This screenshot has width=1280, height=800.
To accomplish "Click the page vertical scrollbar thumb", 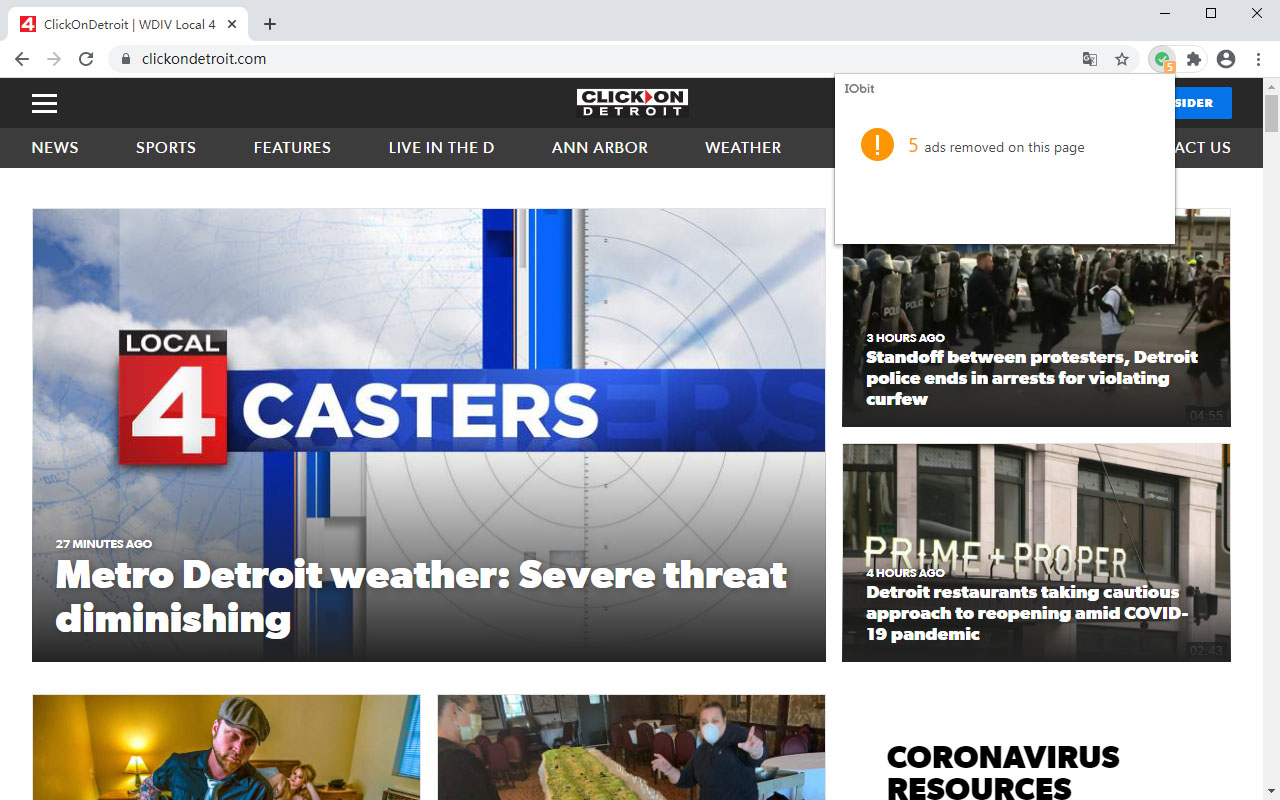I will 1271,115.
